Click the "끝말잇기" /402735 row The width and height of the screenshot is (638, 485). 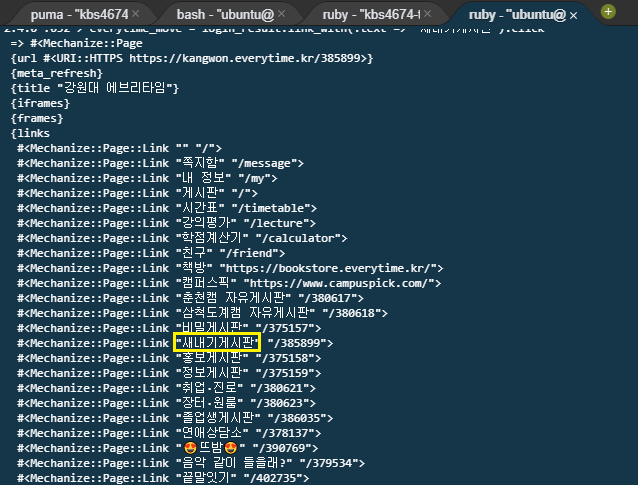163,478
